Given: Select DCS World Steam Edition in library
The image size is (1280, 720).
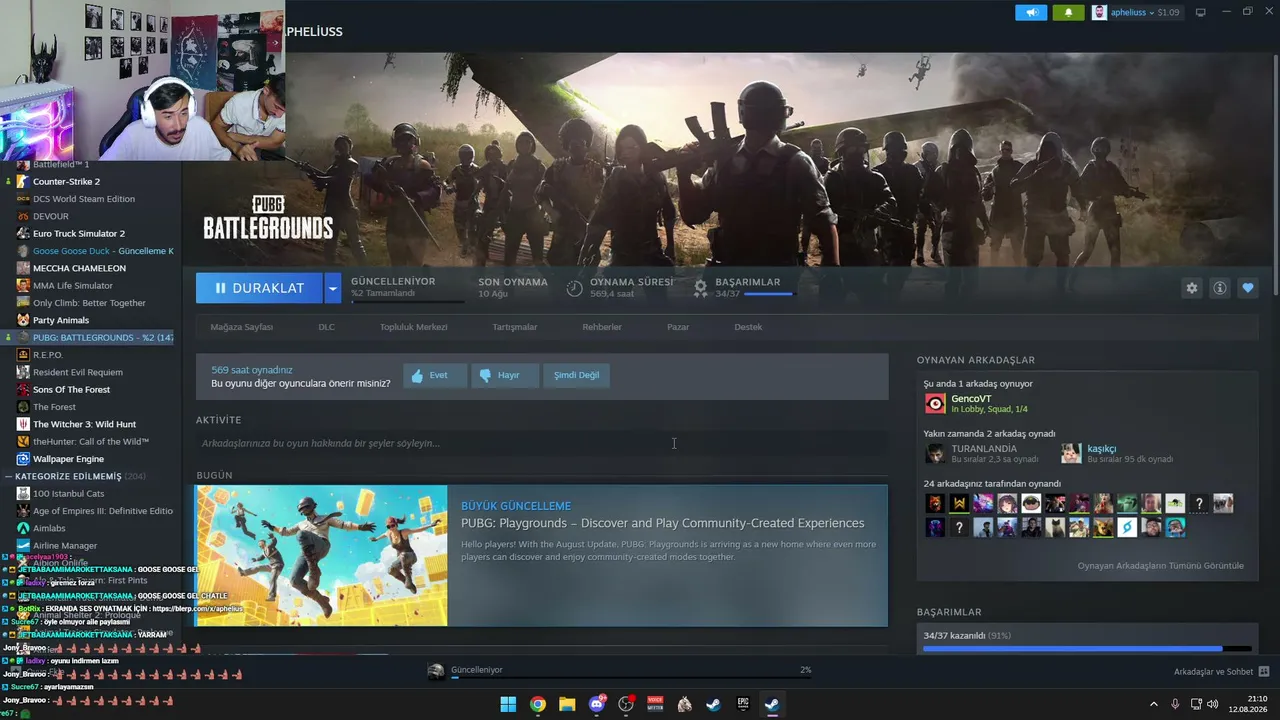Looking at the screenshot, I should pos(83,199).
